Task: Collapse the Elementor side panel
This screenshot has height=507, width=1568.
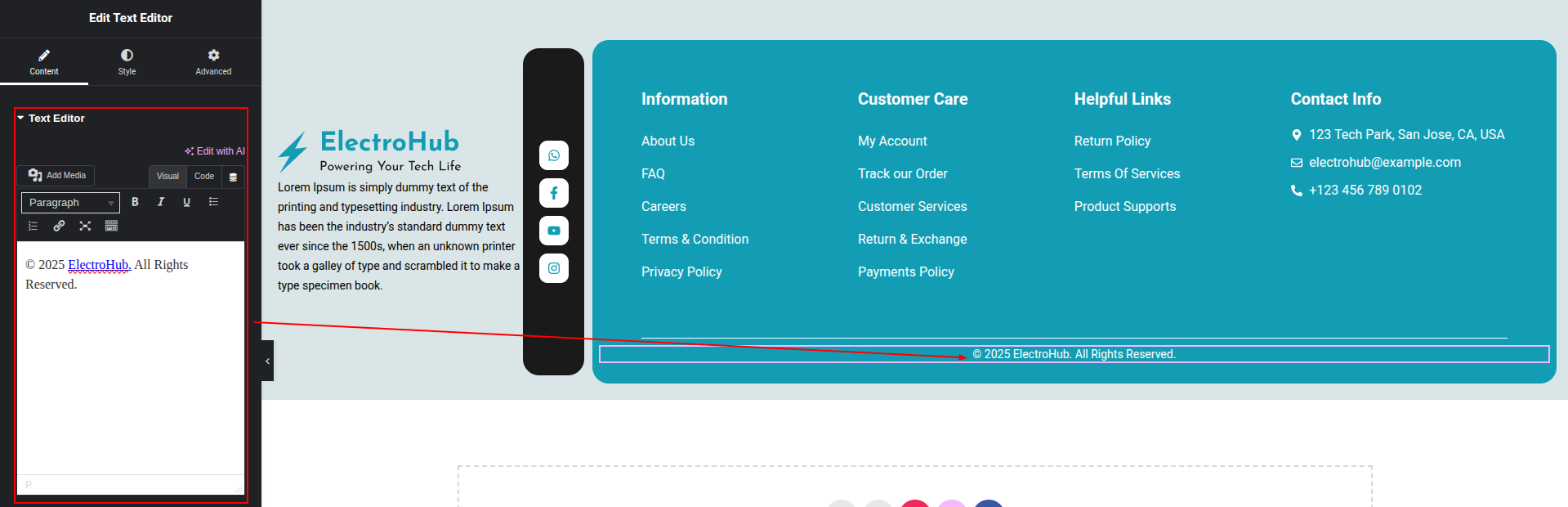Action: tap(267, 361)
